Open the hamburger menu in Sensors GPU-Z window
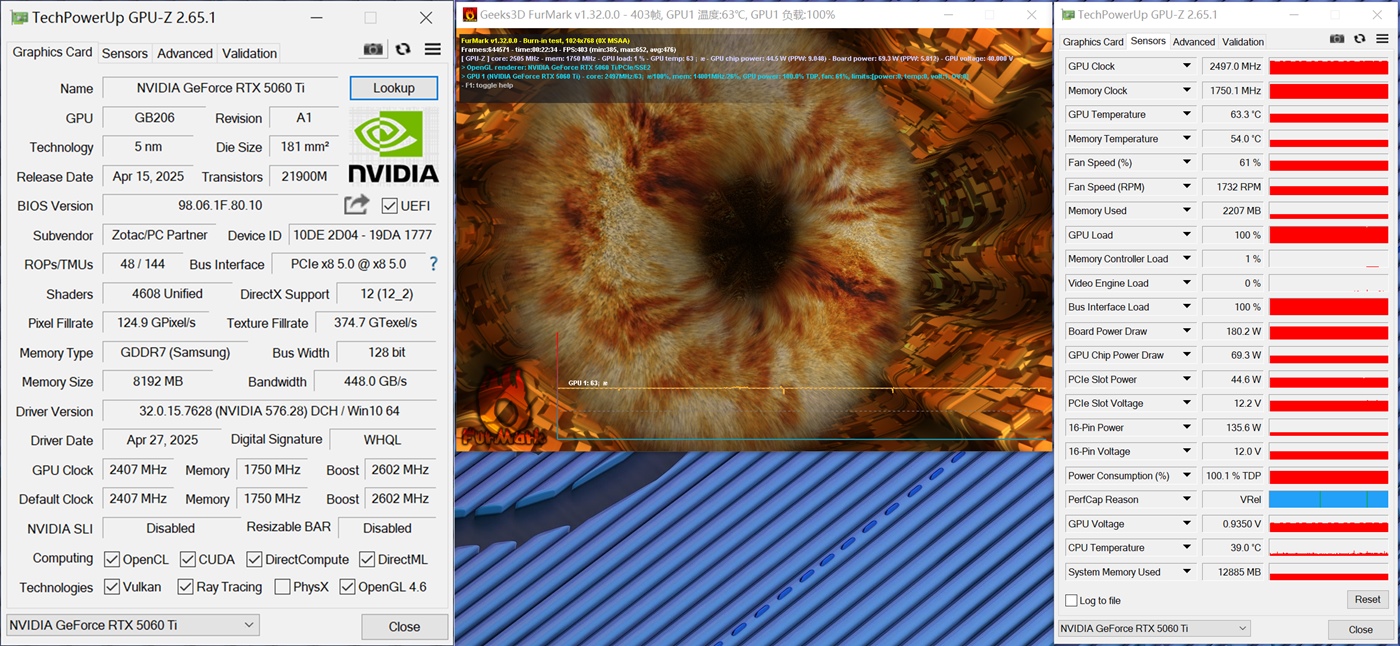 click(1382, 39)
